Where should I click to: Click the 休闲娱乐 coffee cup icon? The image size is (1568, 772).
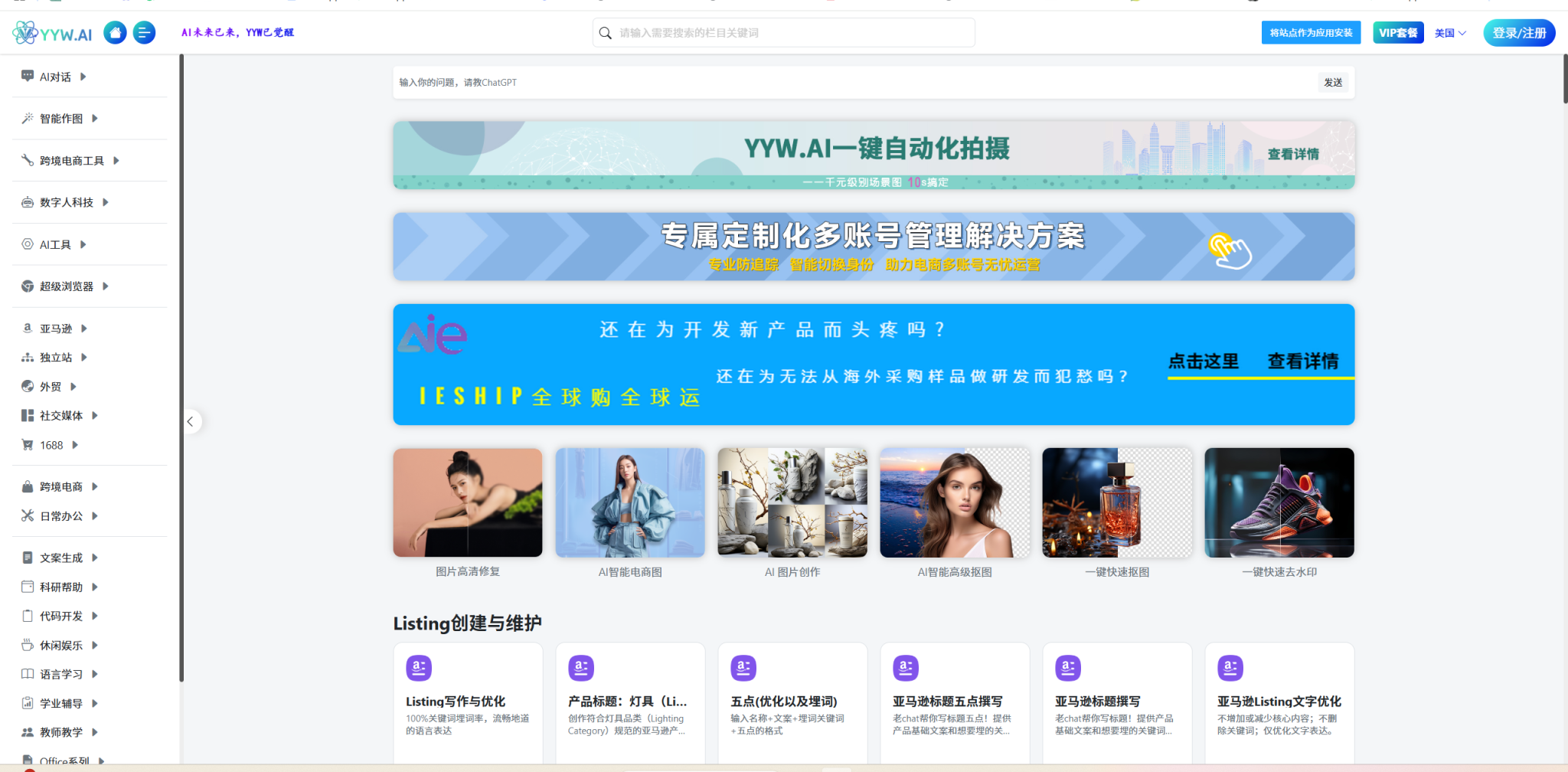(28, 645)
